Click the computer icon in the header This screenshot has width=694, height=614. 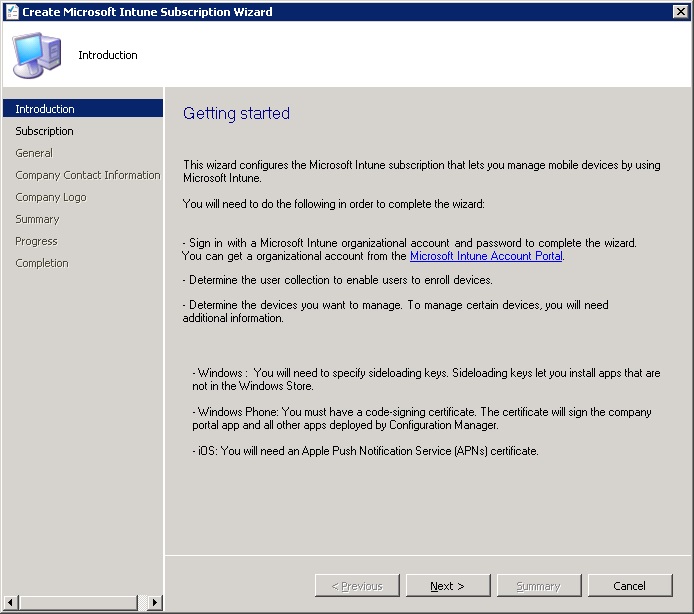tap(36, 55)
